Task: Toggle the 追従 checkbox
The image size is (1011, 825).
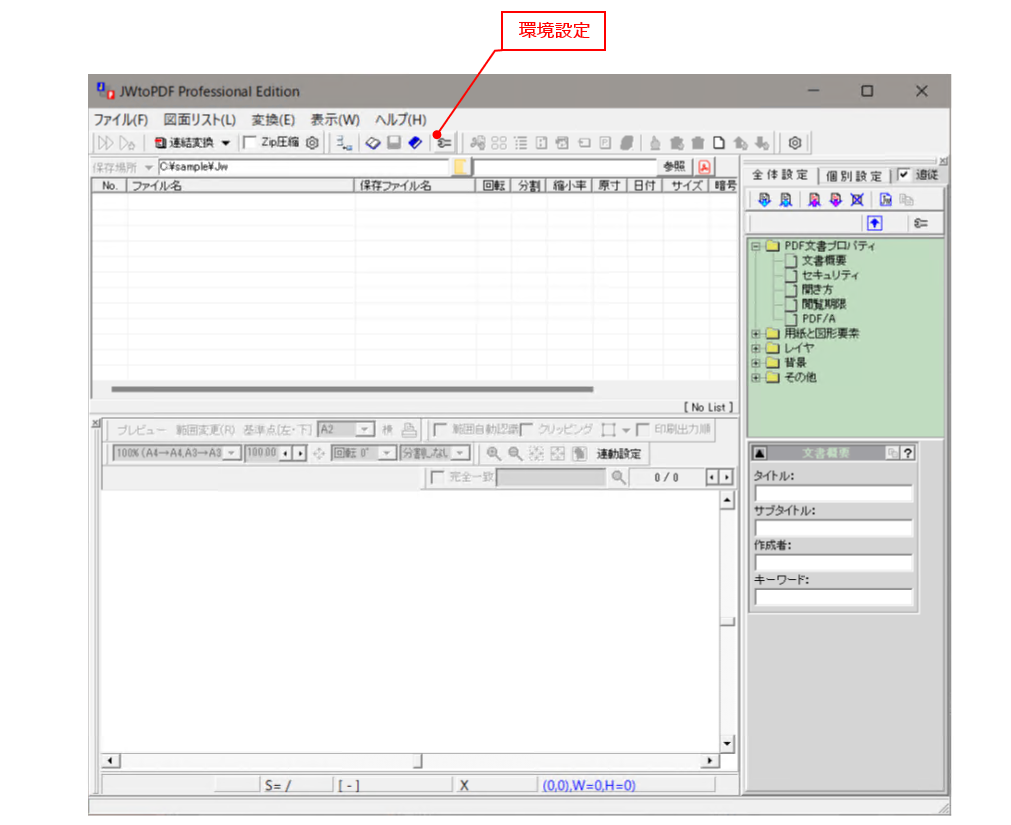Action: click(904, 175)
